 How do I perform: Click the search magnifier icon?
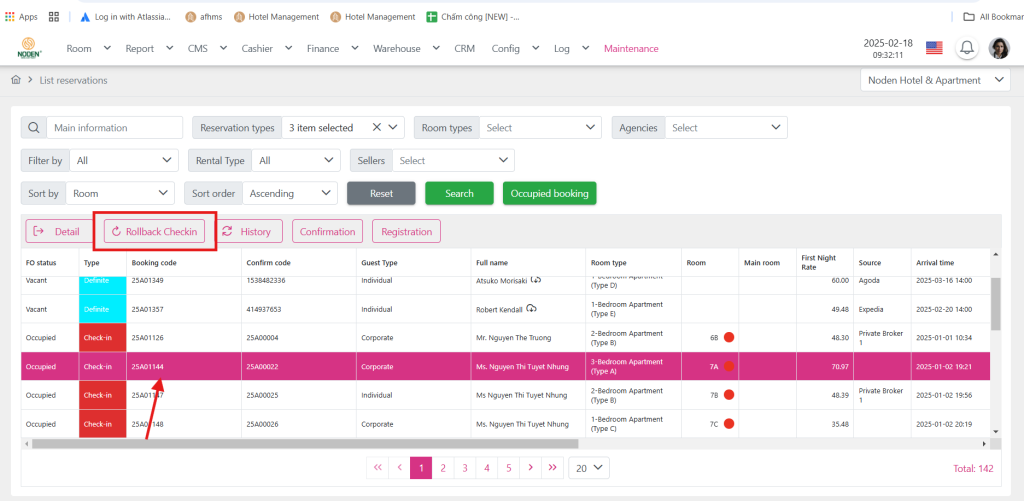(x=34, y=128)
